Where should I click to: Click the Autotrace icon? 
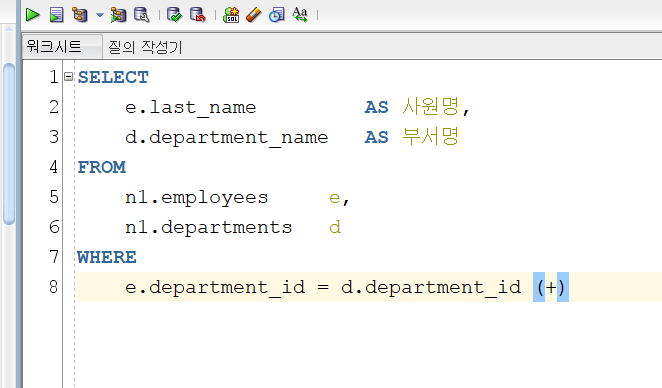point(118,15)
